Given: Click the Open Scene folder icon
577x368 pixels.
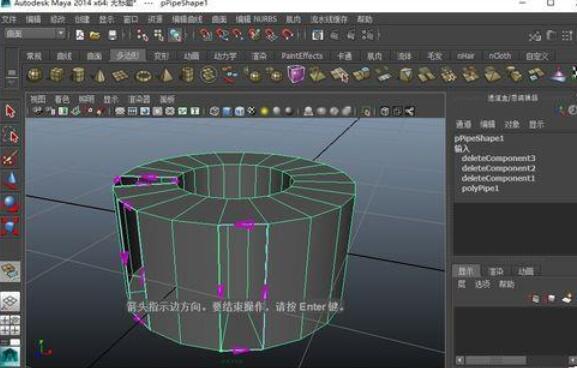Looking at the screenshot, I should (95, 35).
